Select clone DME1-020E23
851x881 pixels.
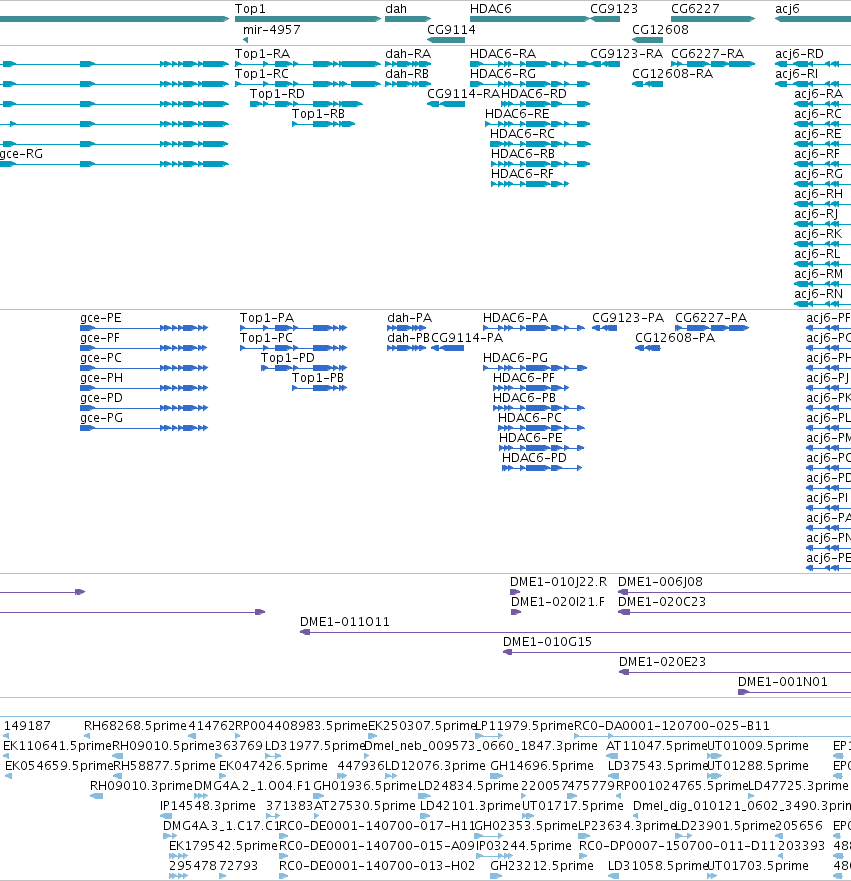(x=735, y=672)
